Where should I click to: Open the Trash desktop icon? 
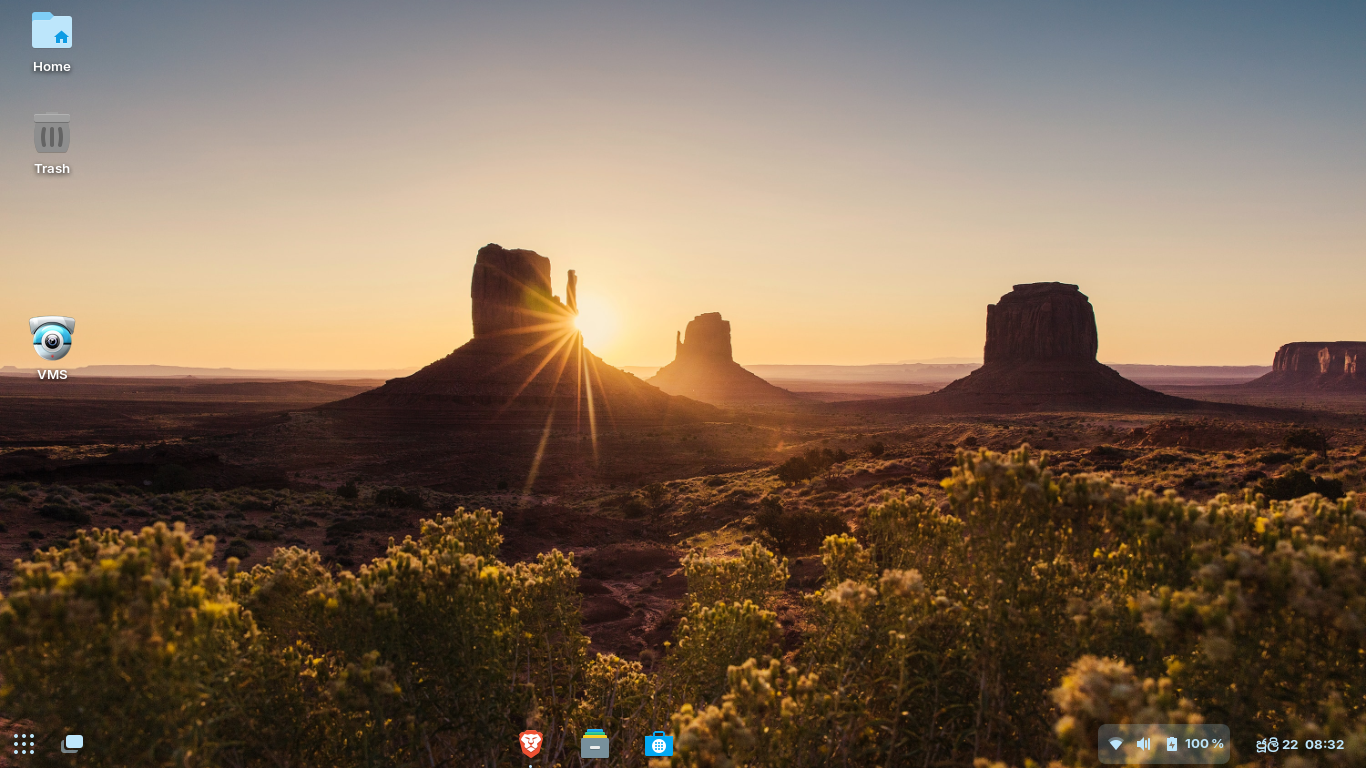[52, 133]
